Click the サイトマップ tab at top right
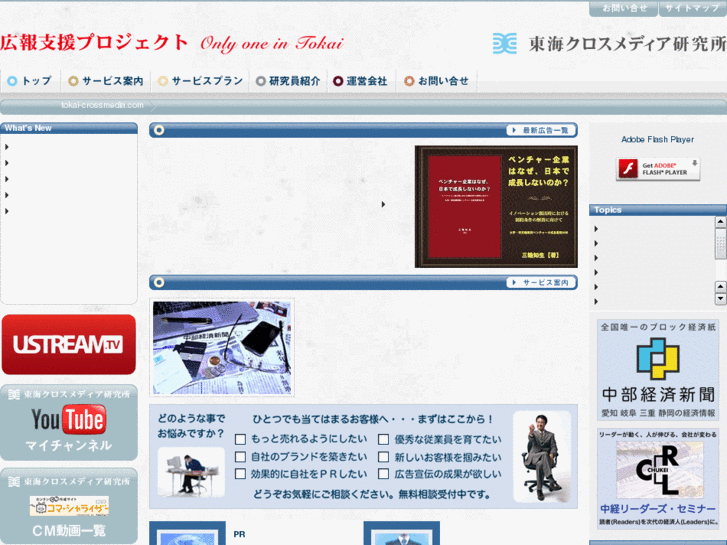The width and height of the screenshot is (727, 545). click(x=693, y=8)
